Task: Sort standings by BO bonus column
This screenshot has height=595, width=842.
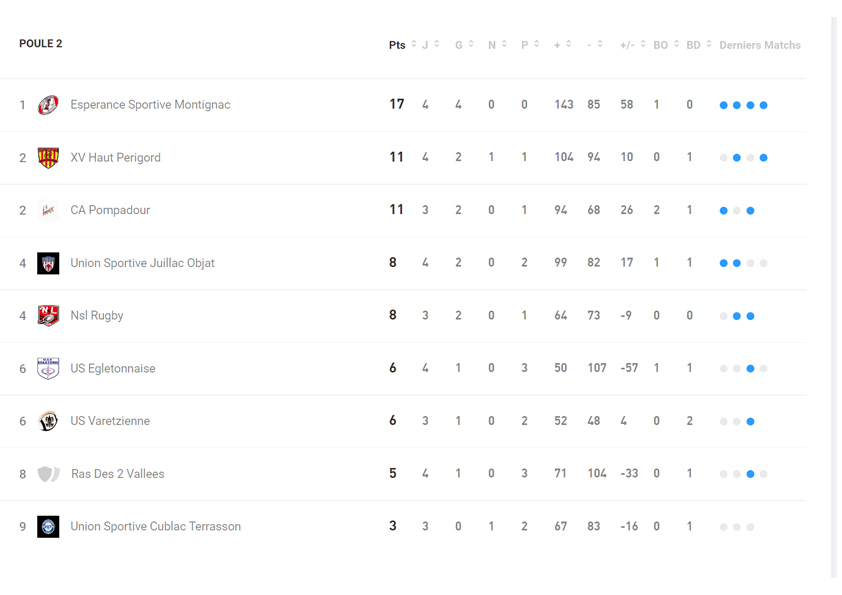Action: click(666, 45)
